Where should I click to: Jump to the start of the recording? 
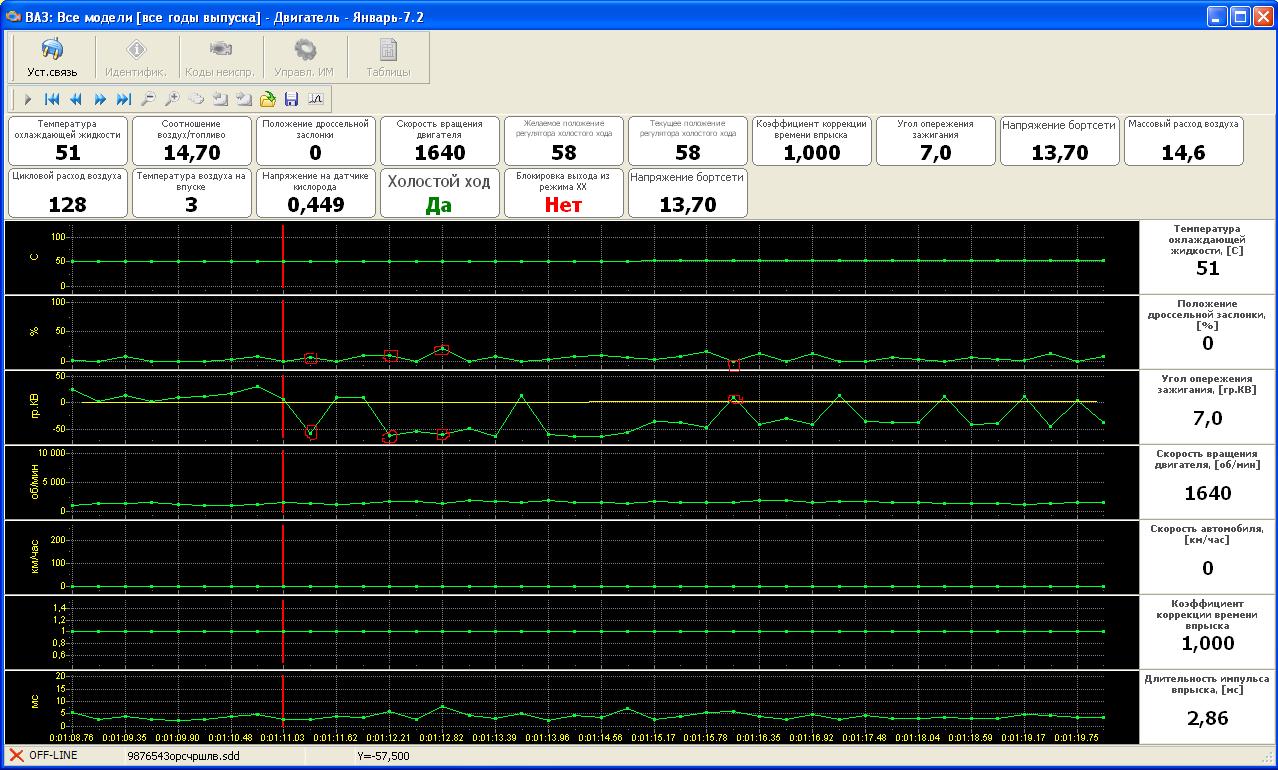point(52,99)
